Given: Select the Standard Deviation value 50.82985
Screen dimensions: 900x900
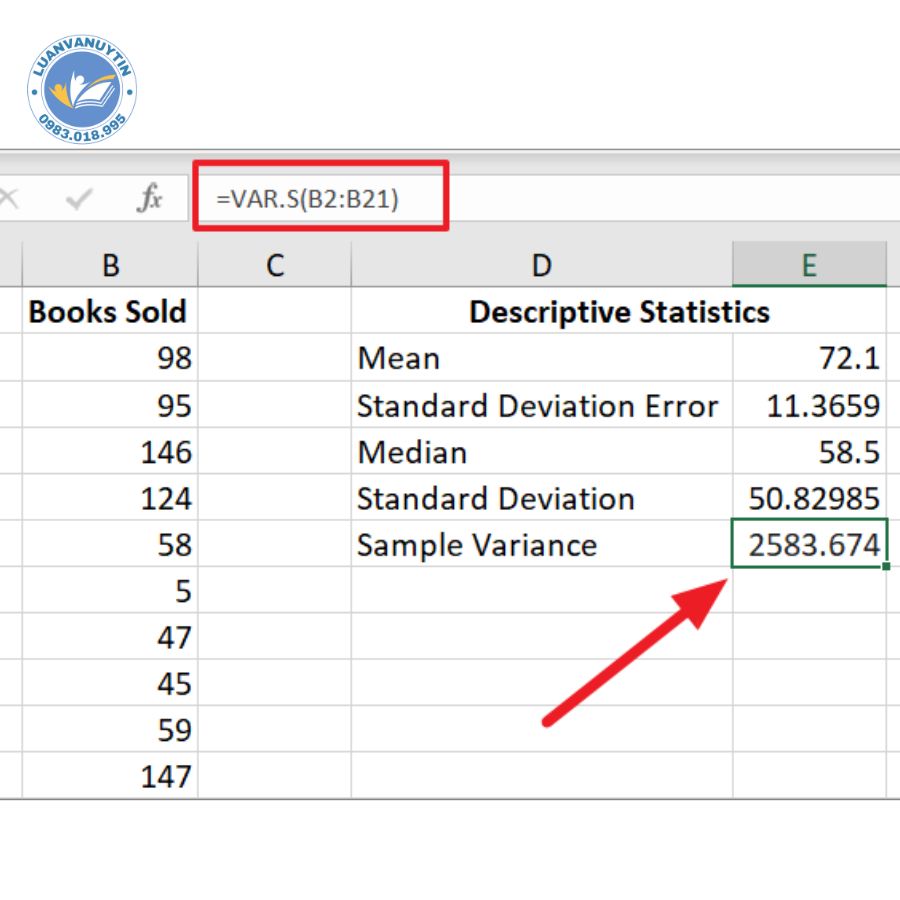Looking at the screenshot, I should click(809, 499).
